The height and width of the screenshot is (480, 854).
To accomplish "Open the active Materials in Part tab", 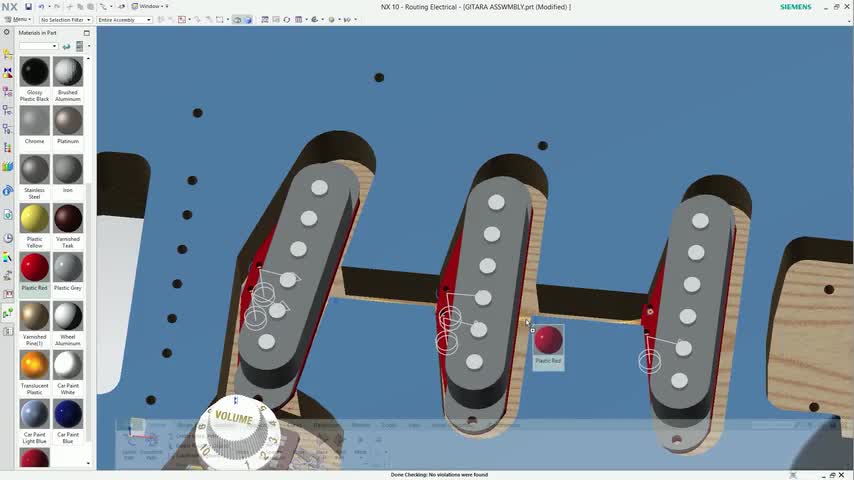I will point(8,313).
